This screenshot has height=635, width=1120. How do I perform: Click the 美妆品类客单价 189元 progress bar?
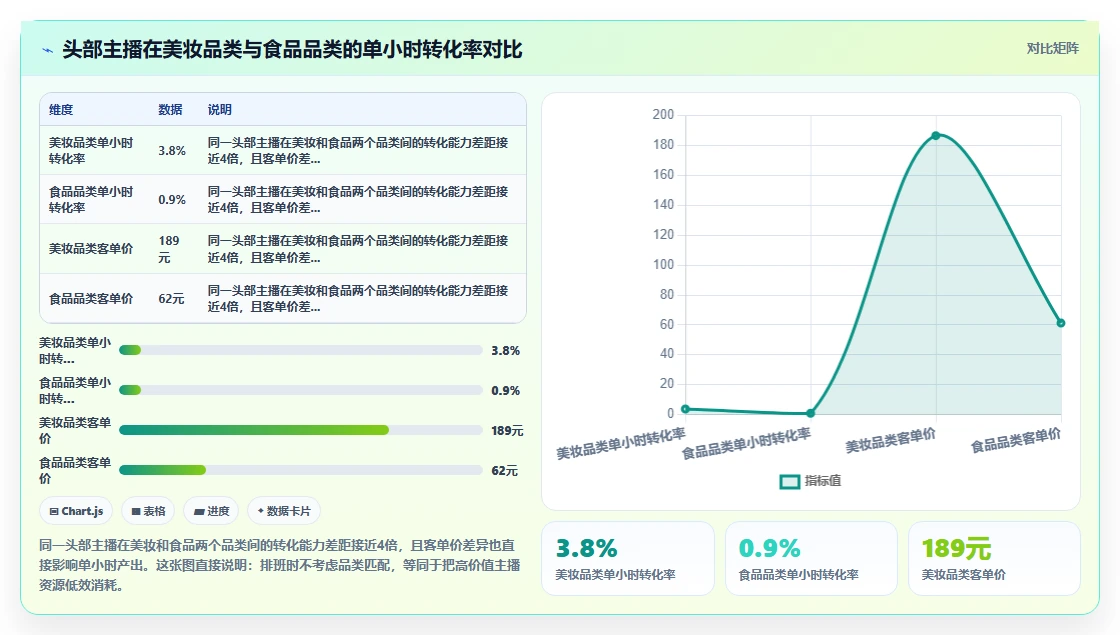[301, 430]
